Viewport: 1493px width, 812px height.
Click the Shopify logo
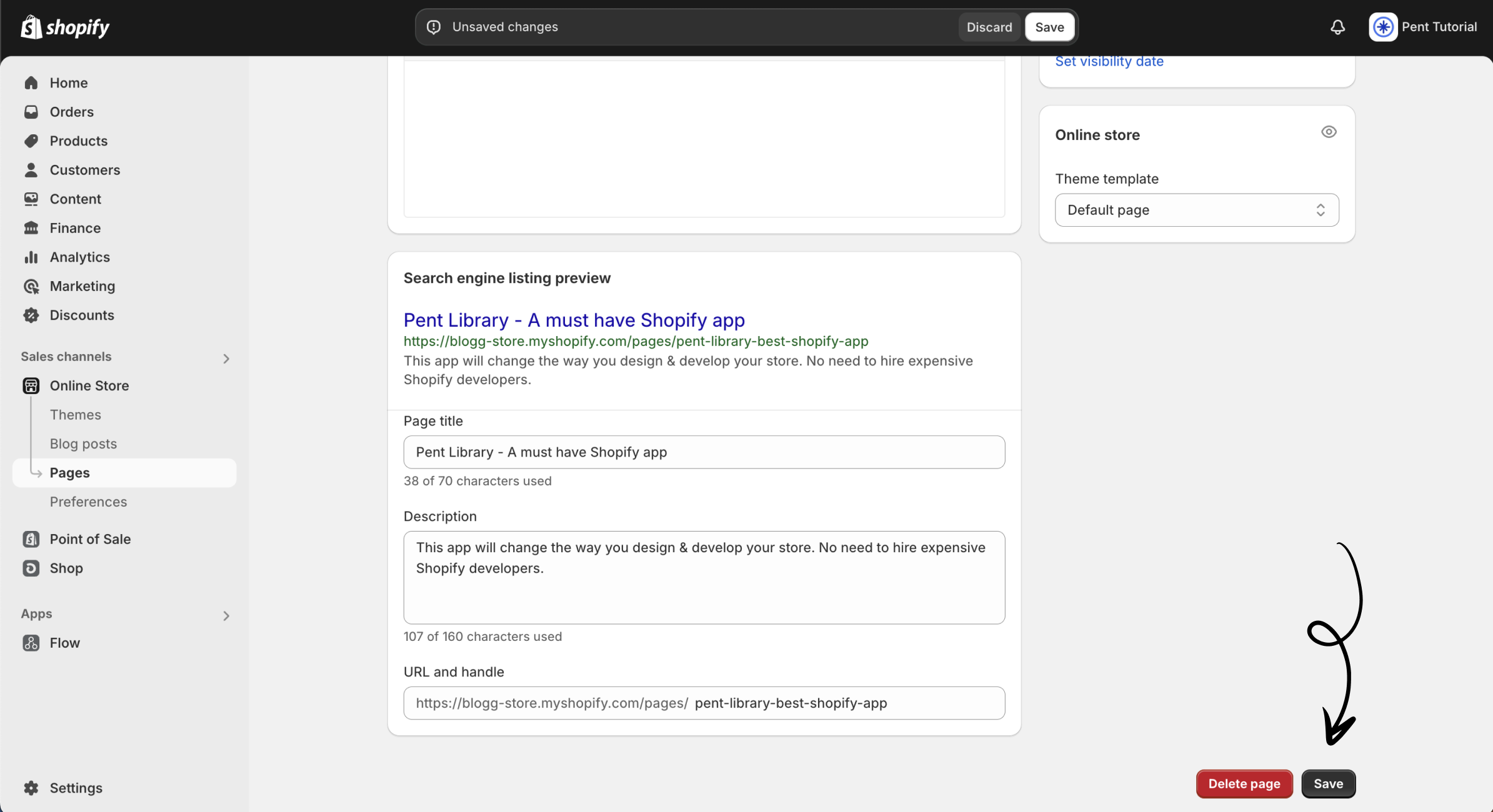(x=65, y=27)
